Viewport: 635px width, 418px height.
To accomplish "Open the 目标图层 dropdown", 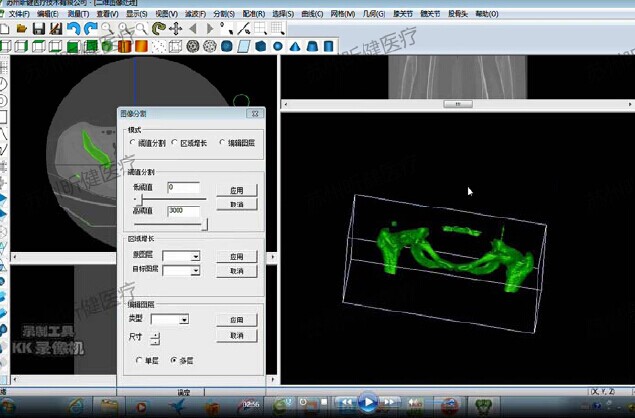I will [196, 271].
